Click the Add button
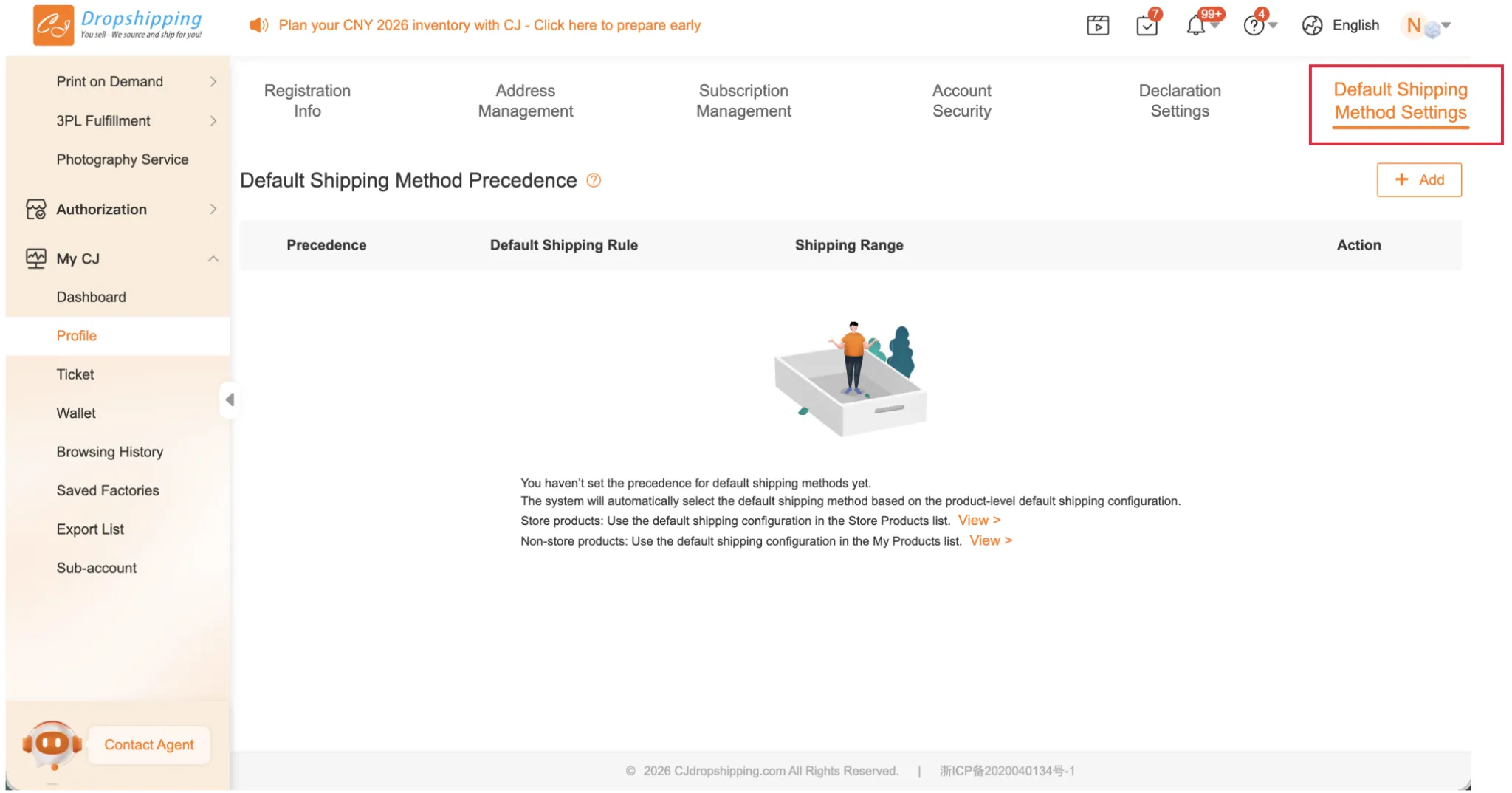The height and width of the screenshot is (793, 1512). [1418, 180]
